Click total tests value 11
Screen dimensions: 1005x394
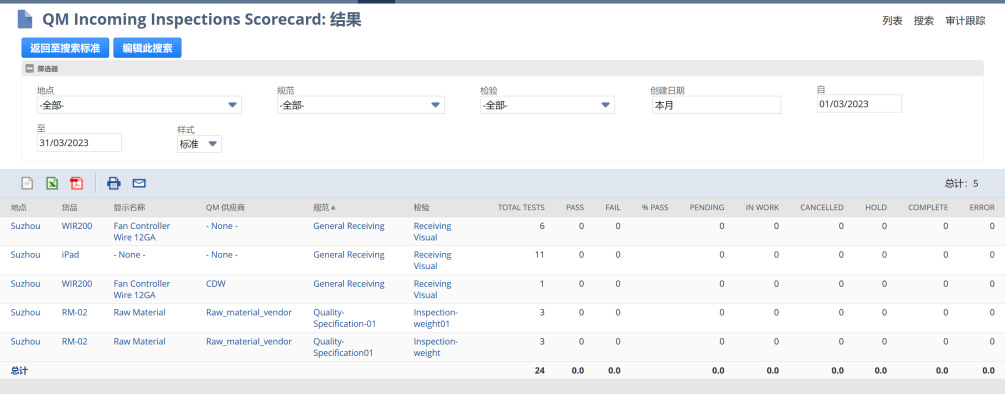(x=540, y=255)
